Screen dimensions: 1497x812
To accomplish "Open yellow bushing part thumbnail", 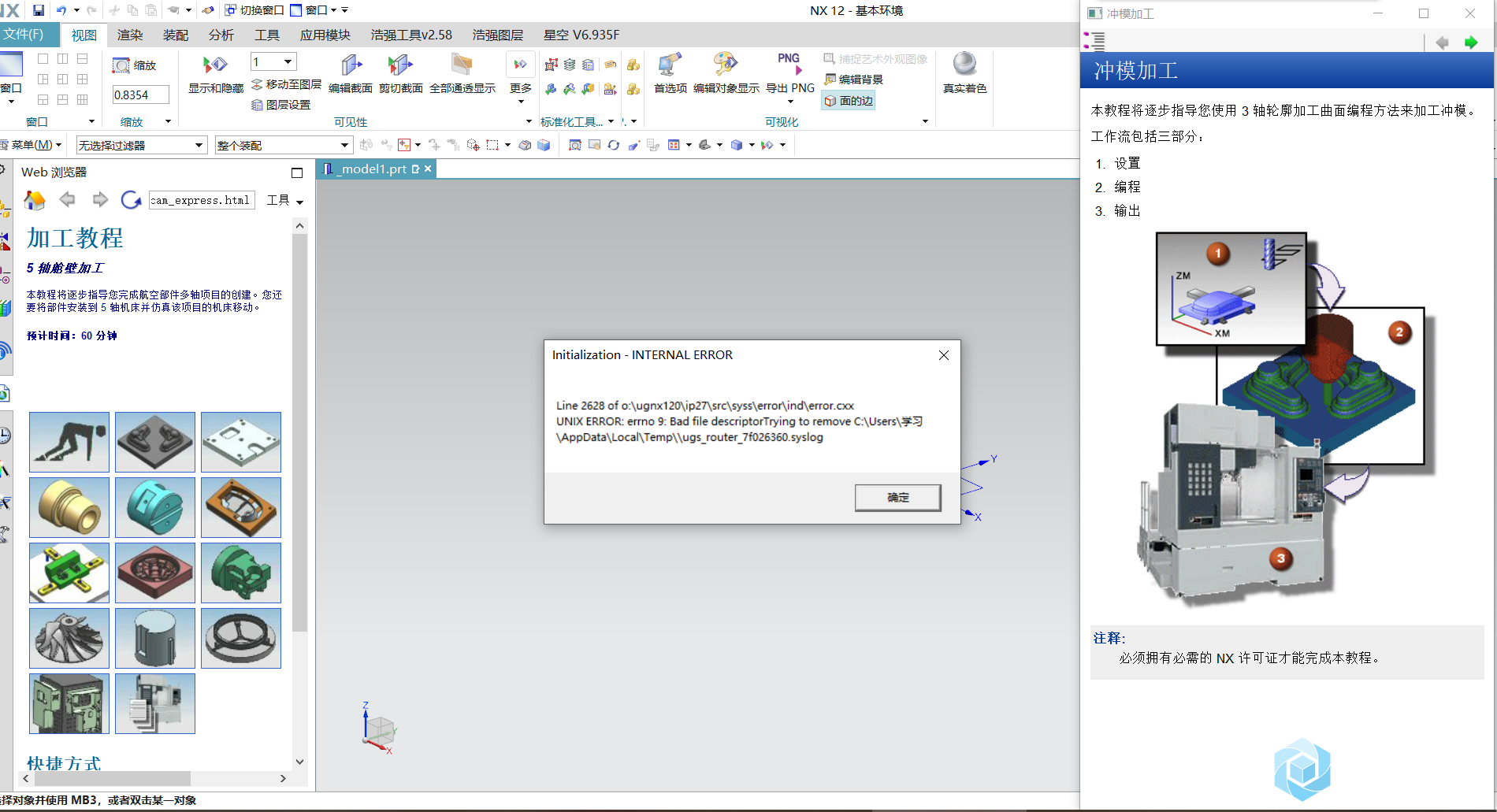I will [x=69, y=507].
